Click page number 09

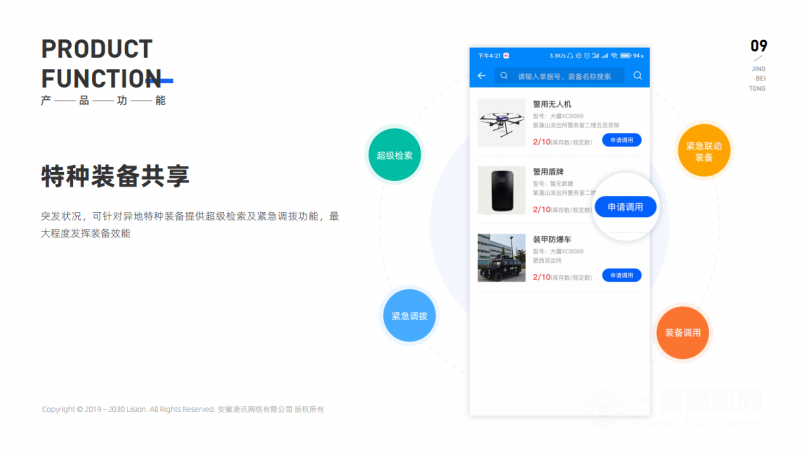coord(759,46)
